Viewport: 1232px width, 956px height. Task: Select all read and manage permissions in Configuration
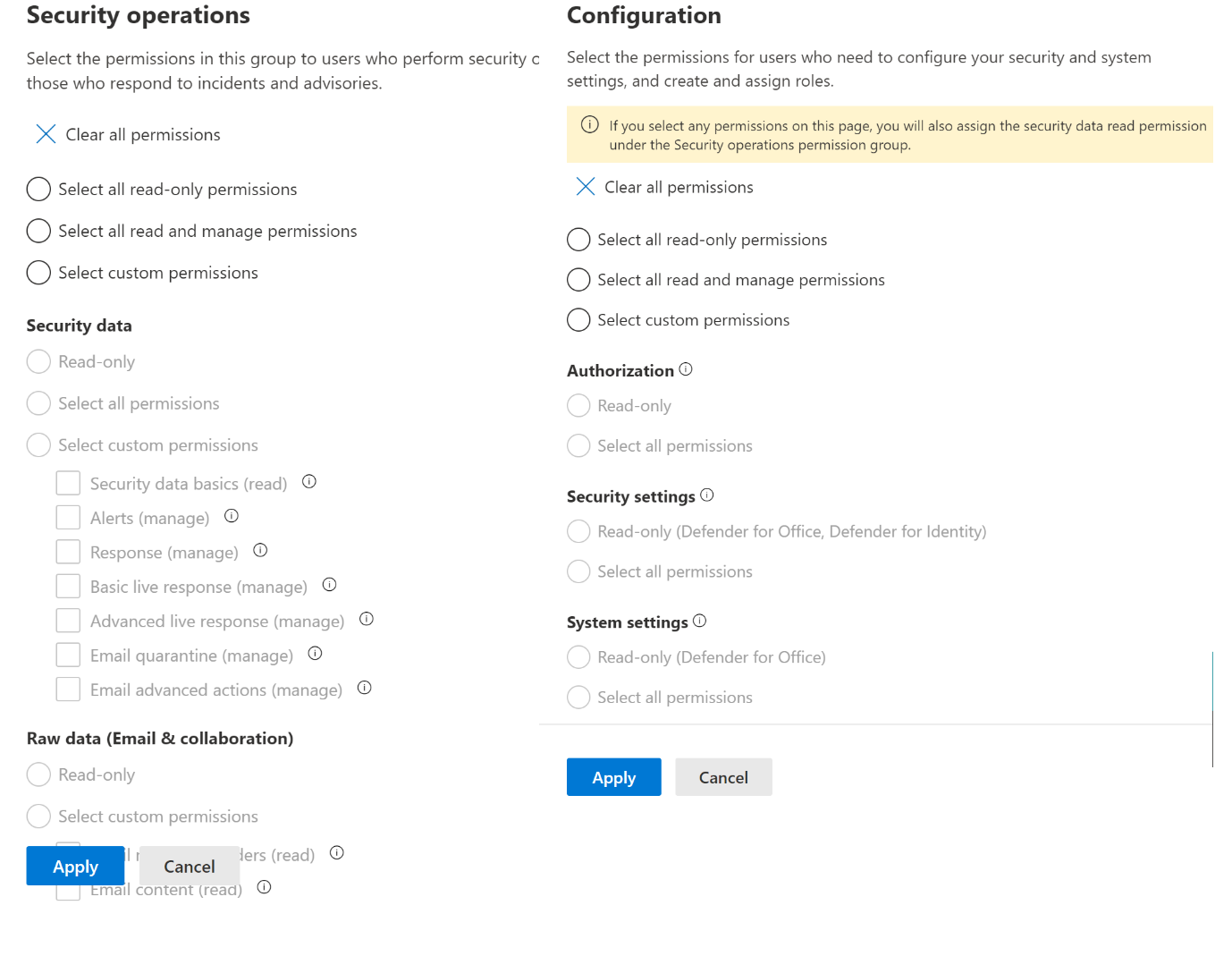pos(578,280)
